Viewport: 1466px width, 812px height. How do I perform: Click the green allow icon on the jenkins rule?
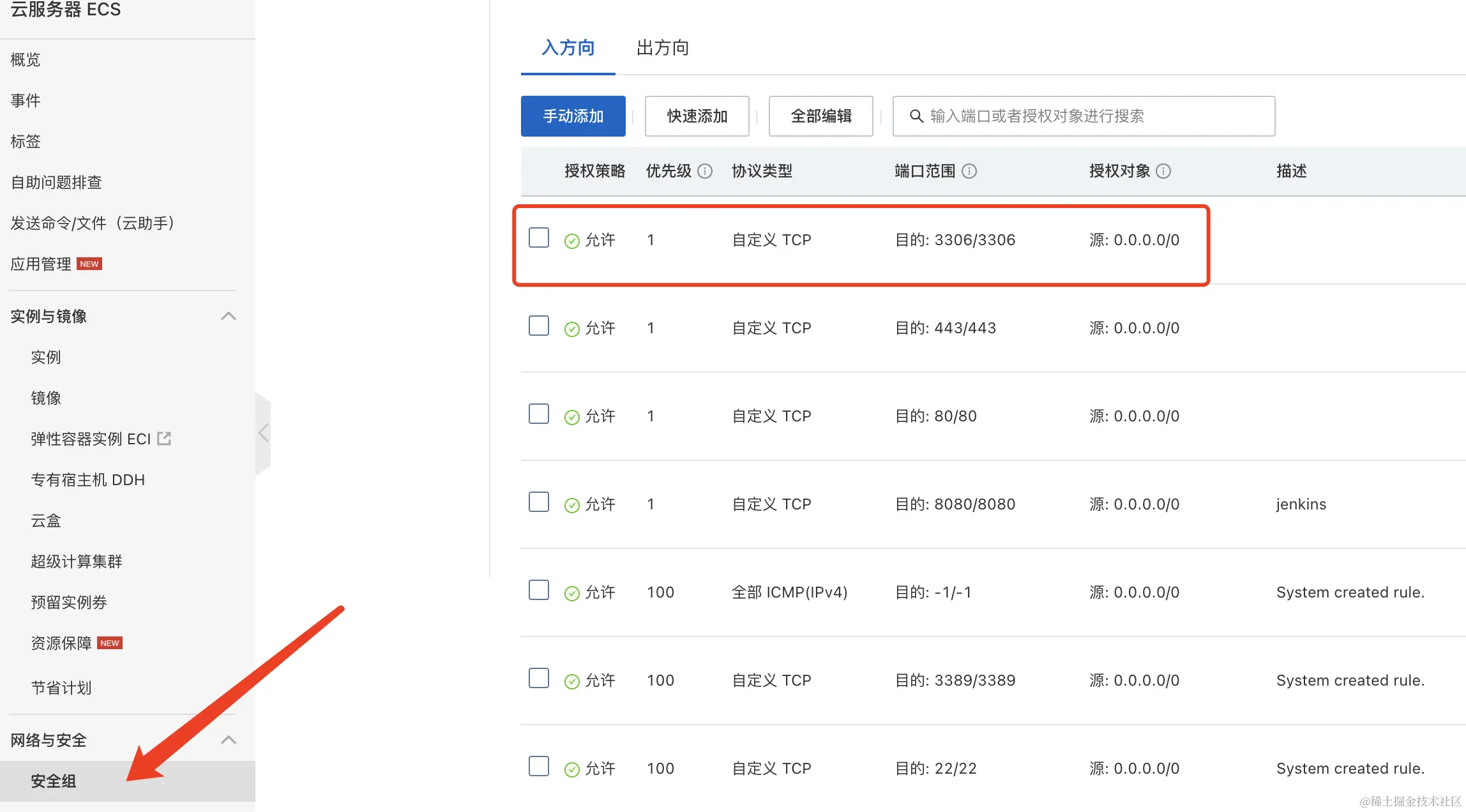point(572,505)
